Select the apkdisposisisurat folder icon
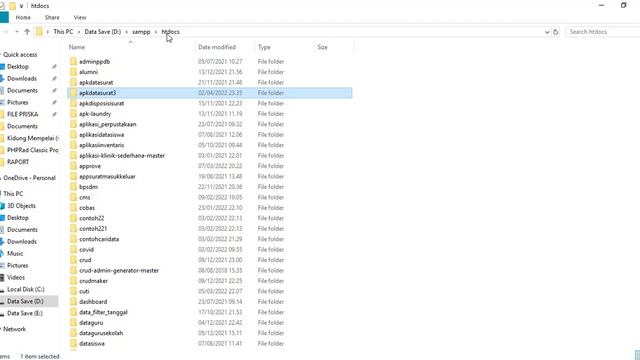This screenshot has height=360, width=640. [x=73, y=103]
